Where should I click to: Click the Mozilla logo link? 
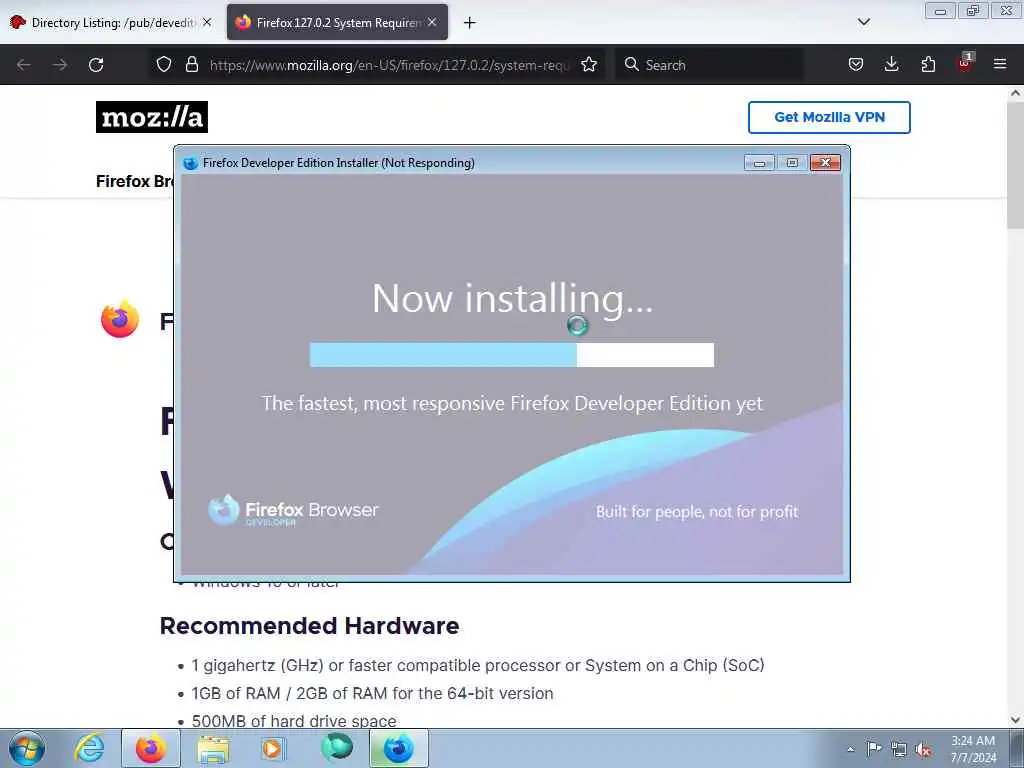point(152,117)
